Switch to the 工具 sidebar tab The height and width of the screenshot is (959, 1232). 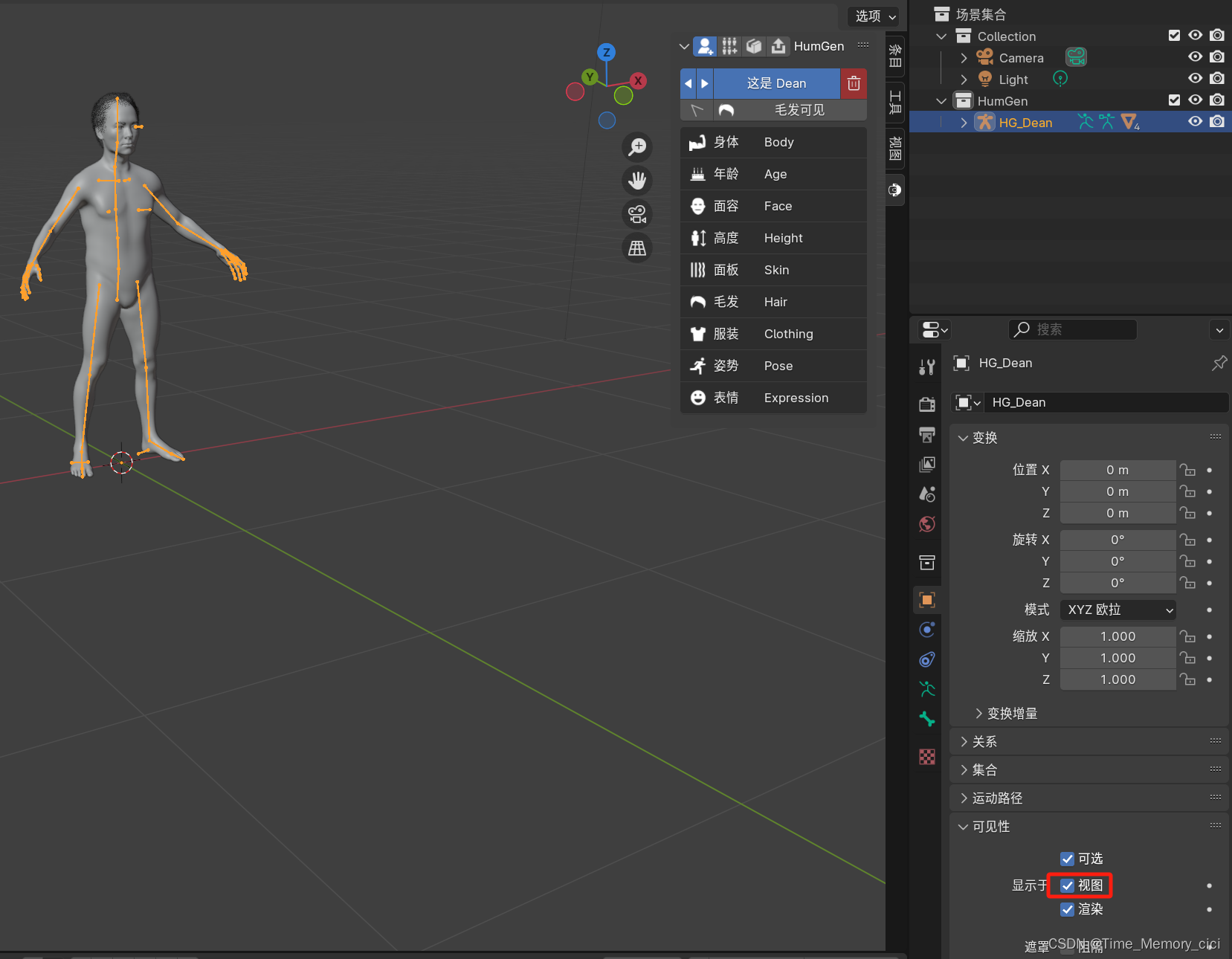coord(895,102)
